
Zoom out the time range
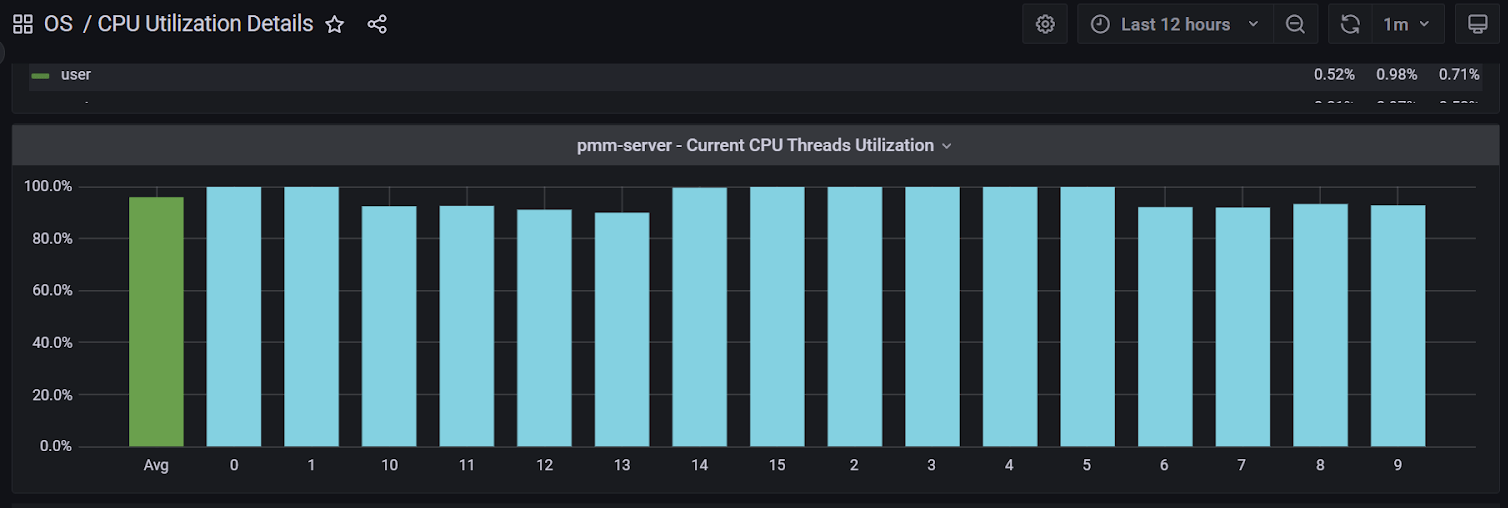pos(1295,24)
